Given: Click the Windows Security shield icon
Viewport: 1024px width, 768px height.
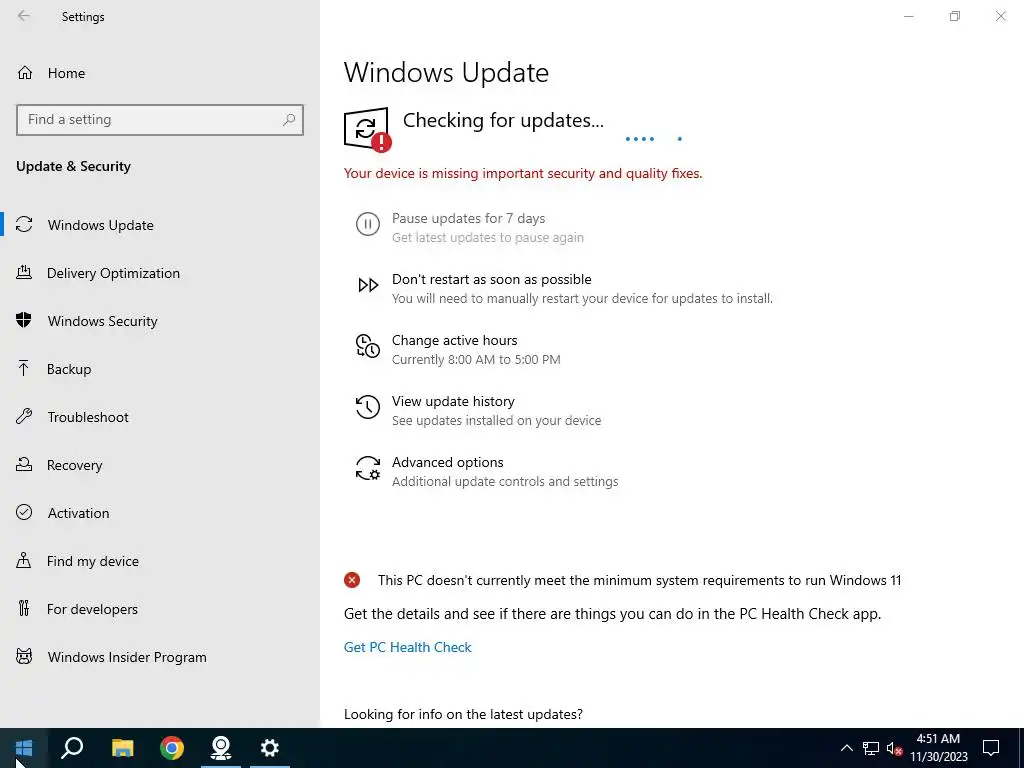Looking at the screenshot, I should pyautogui.click(x=24, y=321).
